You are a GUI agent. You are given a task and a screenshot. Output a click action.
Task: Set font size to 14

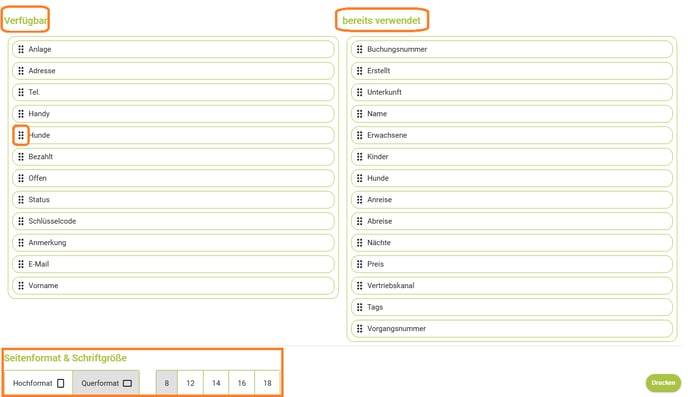click(216, 383)
